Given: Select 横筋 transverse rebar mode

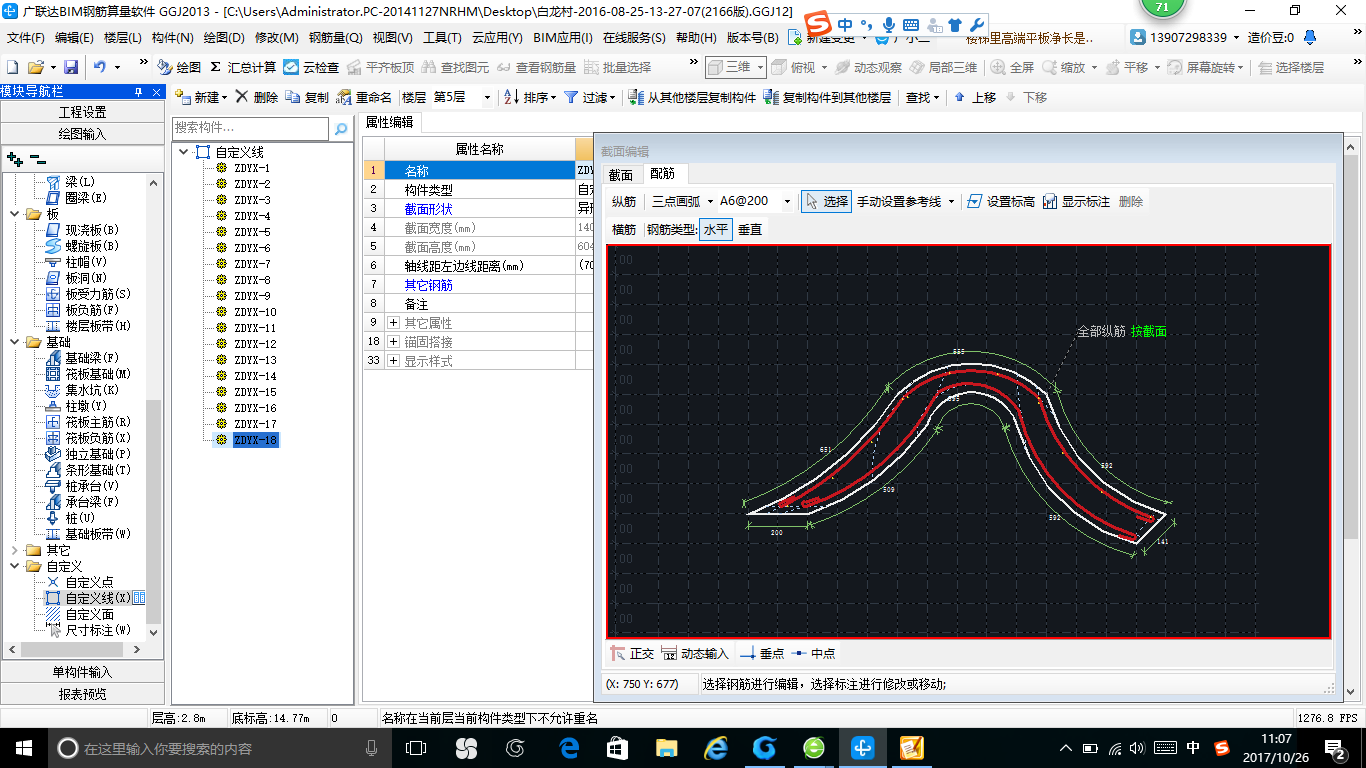Looking at the screenshot, I should (x=624, y=229).
